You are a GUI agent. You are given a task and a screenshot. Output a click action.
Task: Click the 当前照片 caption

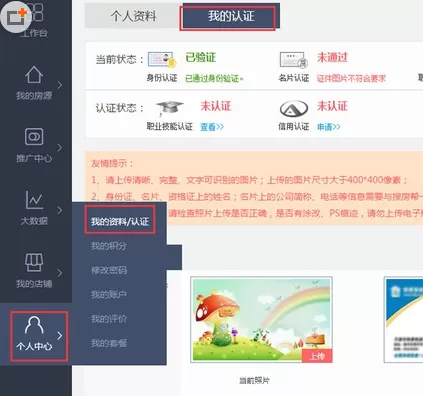(255, 380)
